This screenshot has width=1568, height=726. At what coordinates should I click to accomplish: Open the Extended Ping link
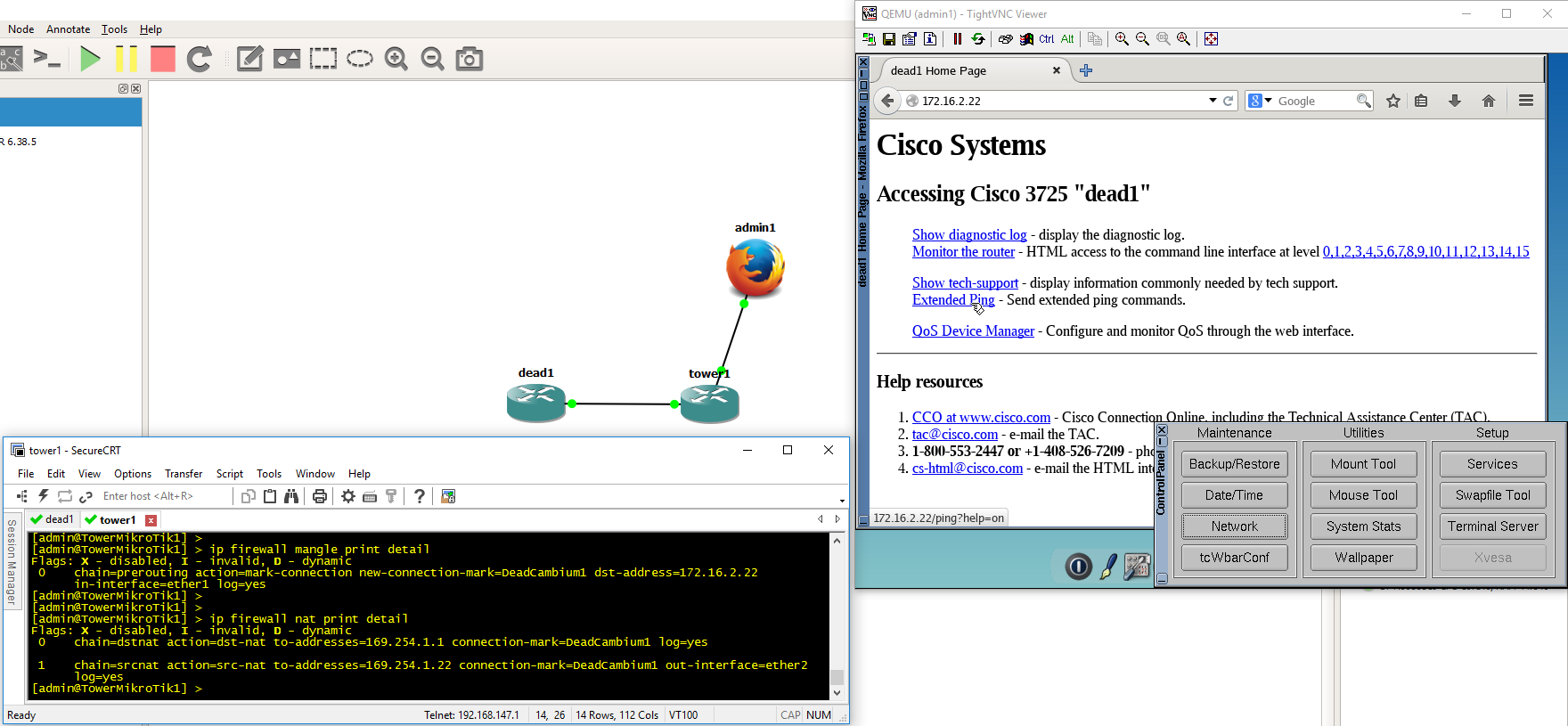click(x=953, y=300)
